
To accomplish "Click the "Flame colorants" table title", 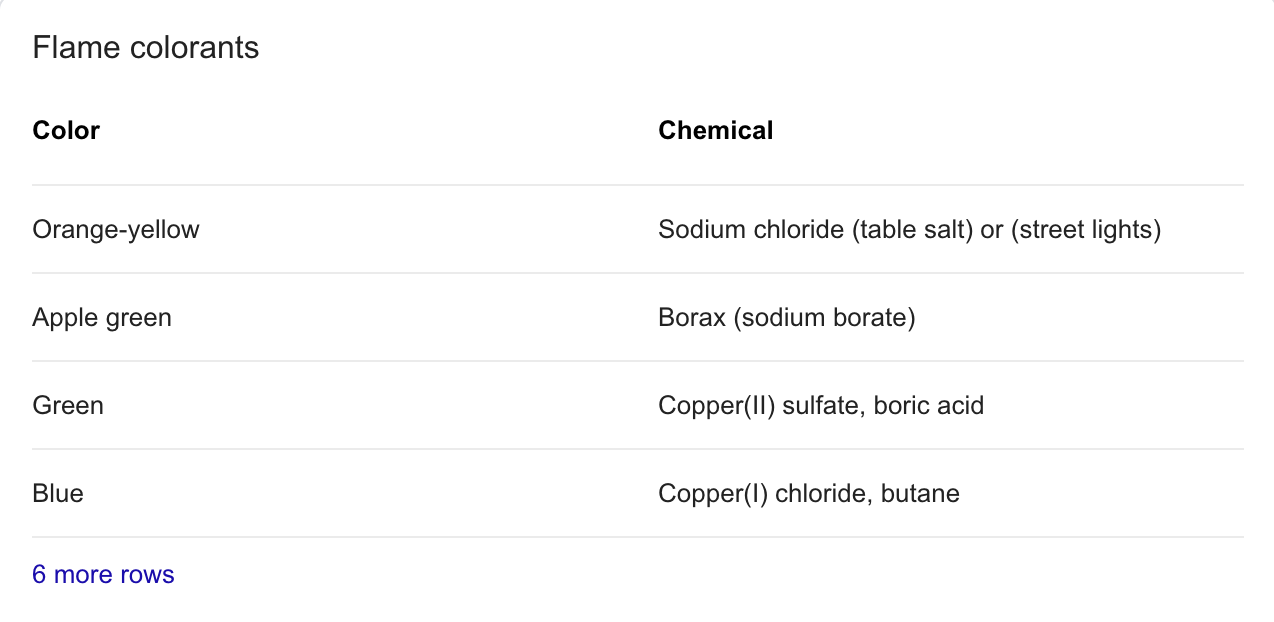I will click(145, 47).
